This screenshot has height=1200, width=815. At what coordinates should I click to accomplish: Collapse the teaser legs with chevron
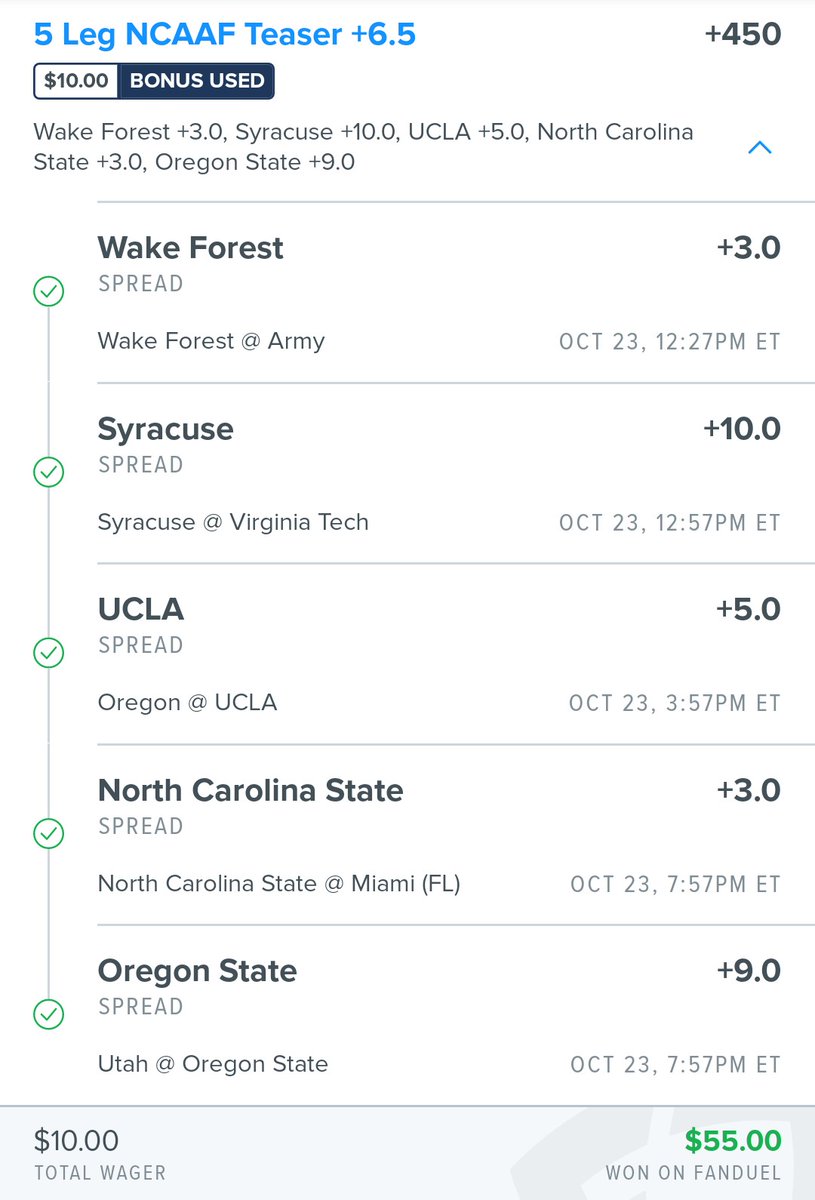click(x=760, y=148)
